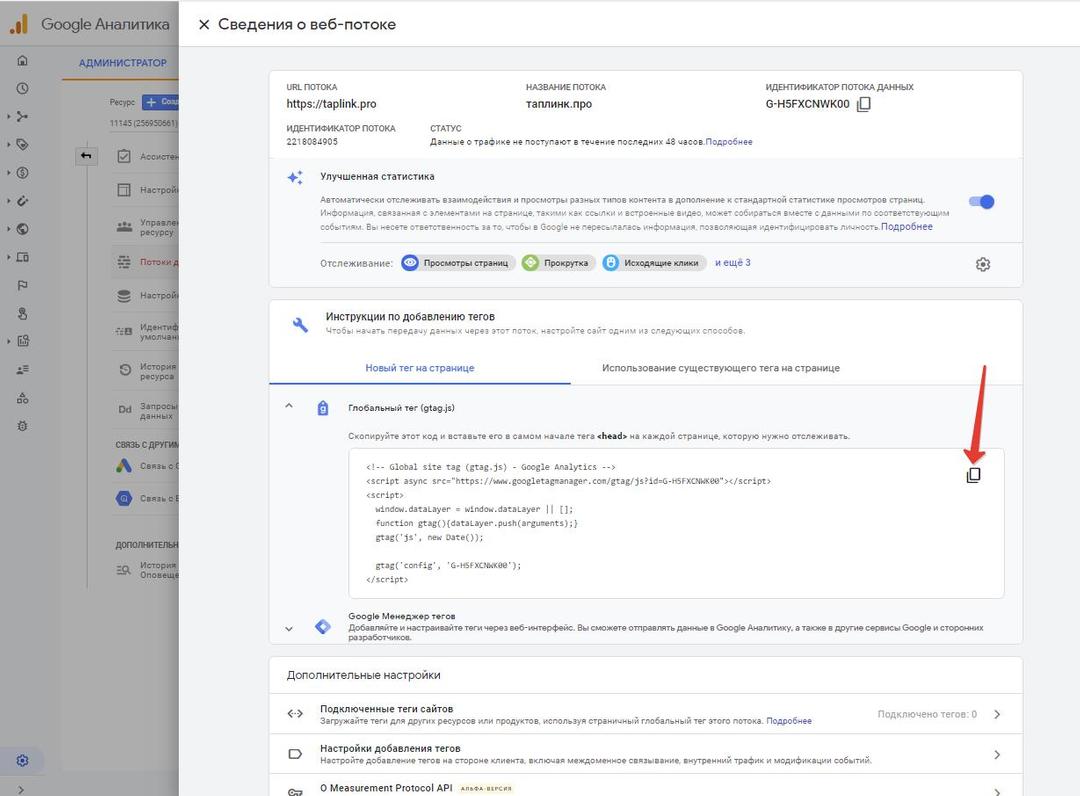1080x796 pixels.
Task: Open the Retention tags icon in sidebar
Action: [x=22, y=145]
